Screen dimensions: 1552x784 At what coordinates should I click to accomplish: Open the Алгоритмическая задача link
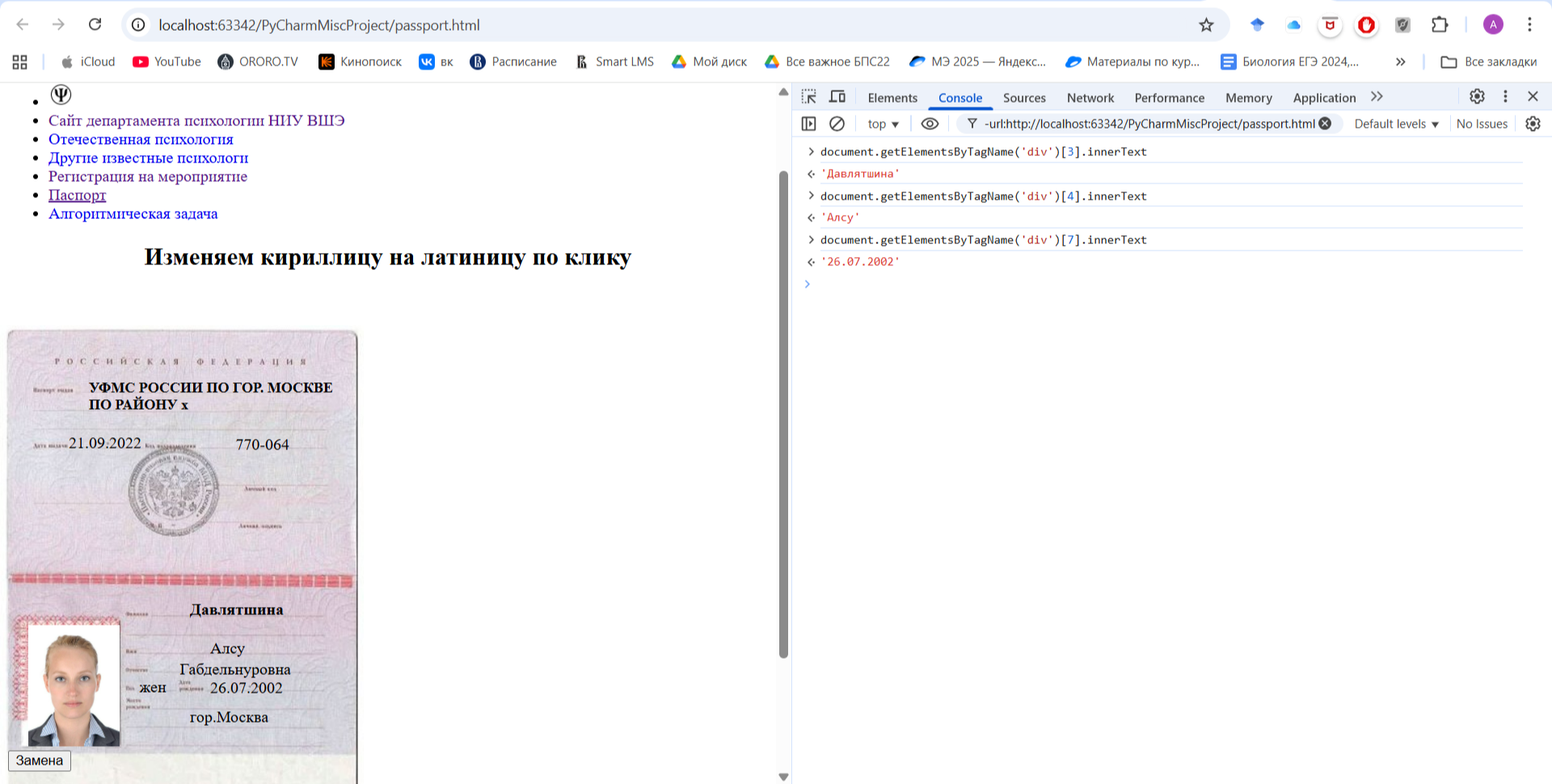point(133,213)
